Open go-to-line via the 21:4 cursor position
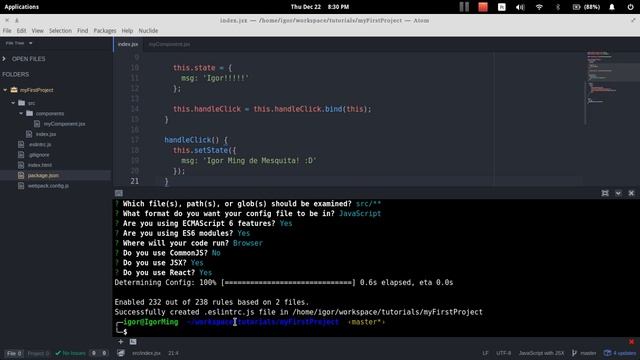This screenshot has width=640, height=360. tap(173, 353)
